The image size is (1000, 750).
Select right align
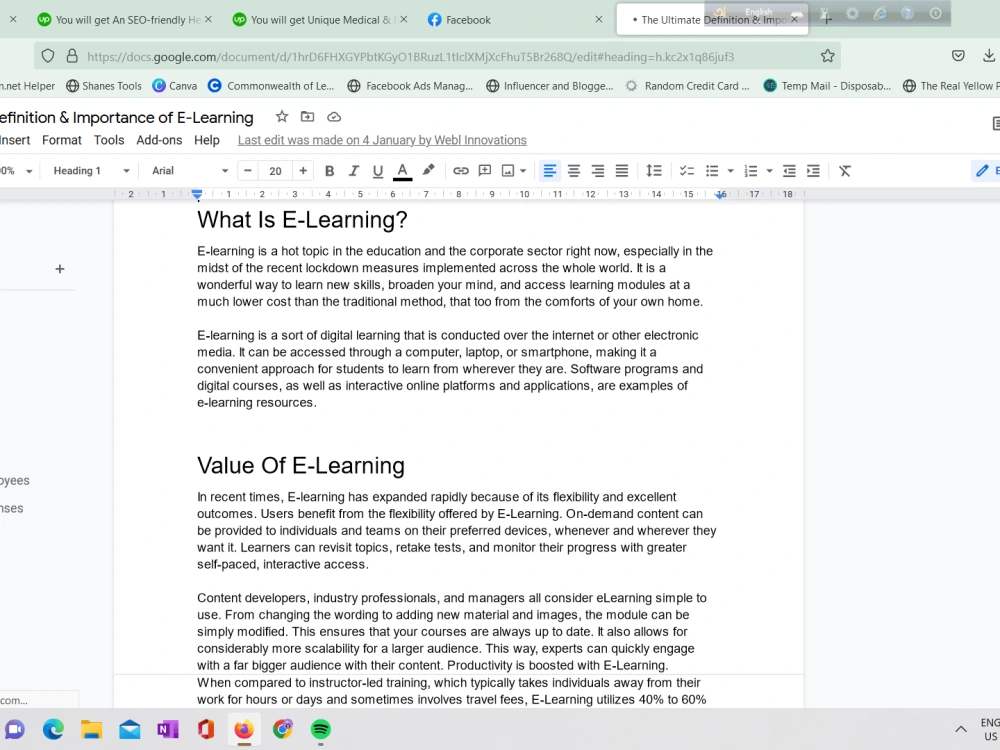tap(598, 171)
